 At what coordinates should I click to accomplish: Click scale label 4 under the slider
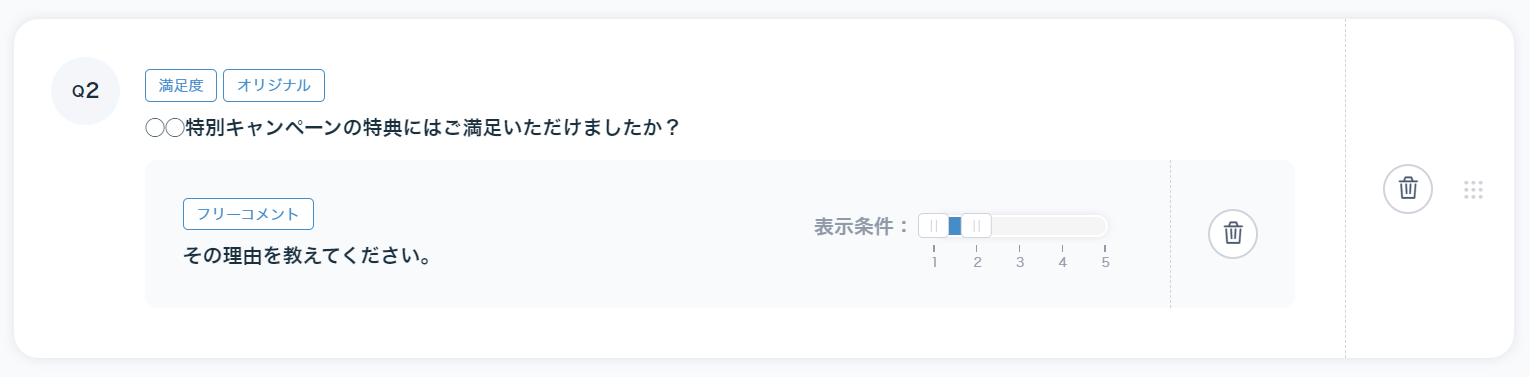(x=1063, y=263)
